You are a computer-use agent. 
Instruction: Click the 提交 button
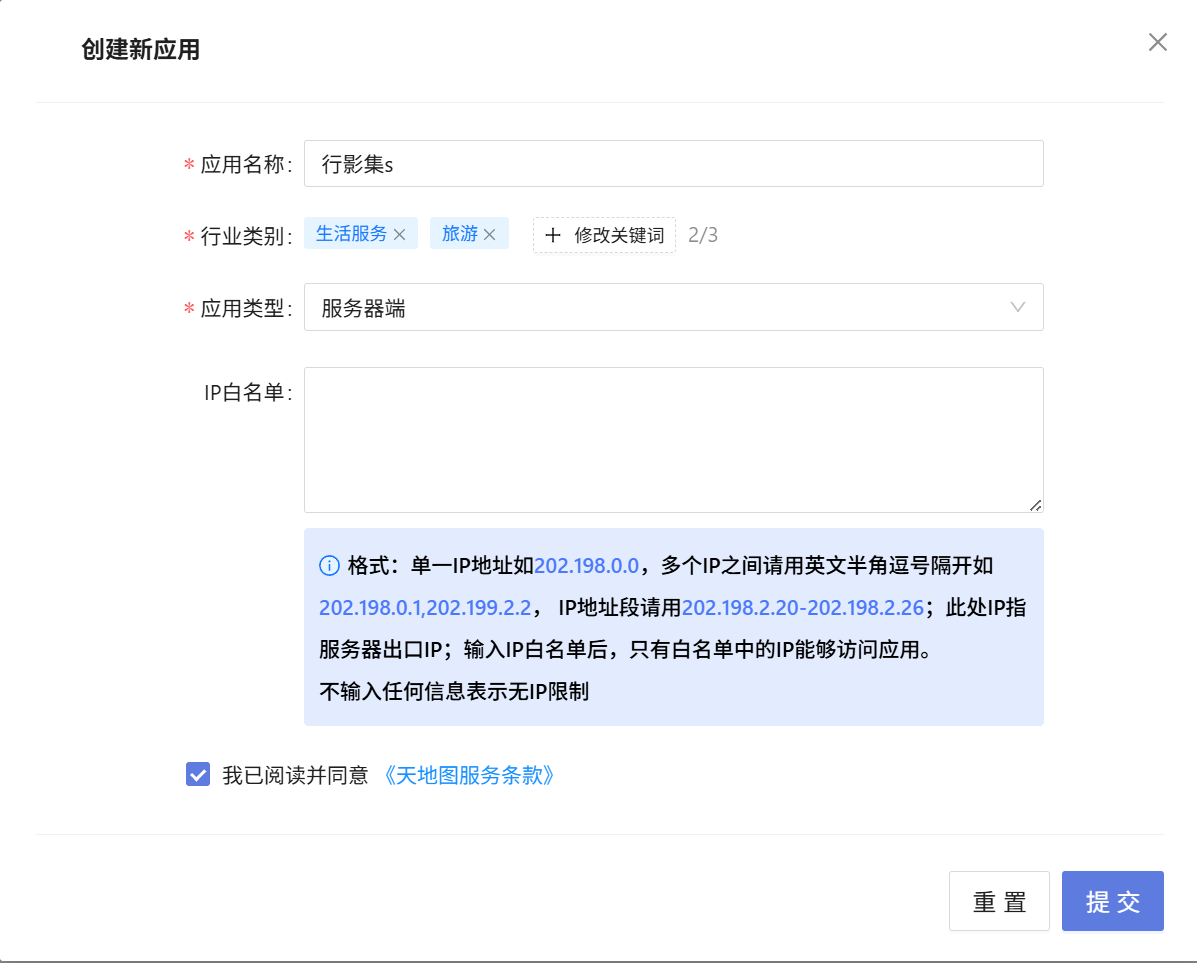[1112, 901]
